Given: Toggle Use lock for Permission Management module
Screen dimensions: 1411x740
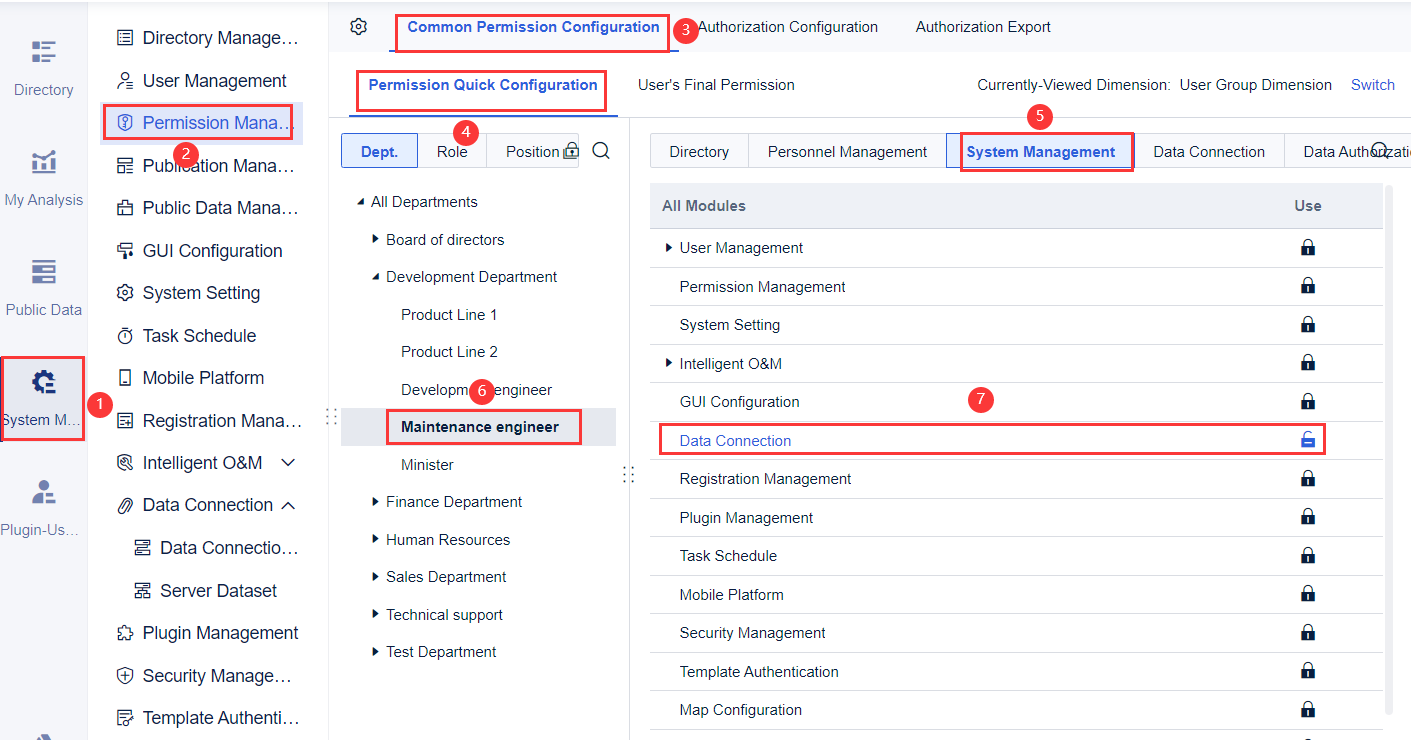Looking at the screenshot, I should (1307, 286).
